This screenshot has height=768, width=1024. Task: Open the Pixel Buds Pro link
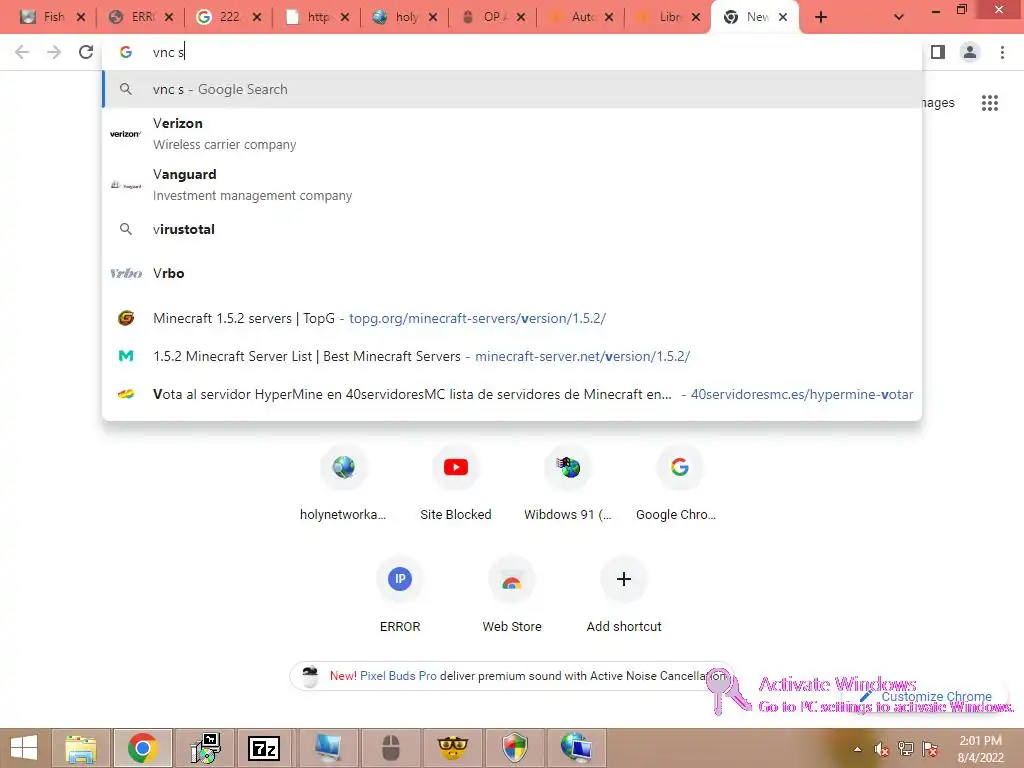[x=398, y=676]
